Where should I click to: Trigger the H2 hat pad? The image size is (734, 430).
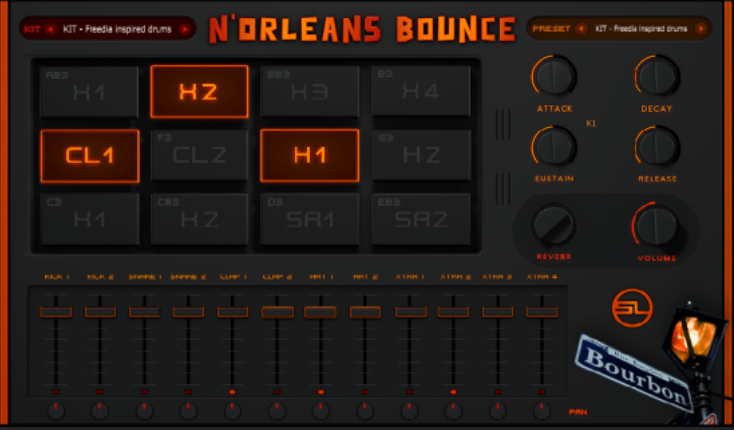click(x=421, y=155)
